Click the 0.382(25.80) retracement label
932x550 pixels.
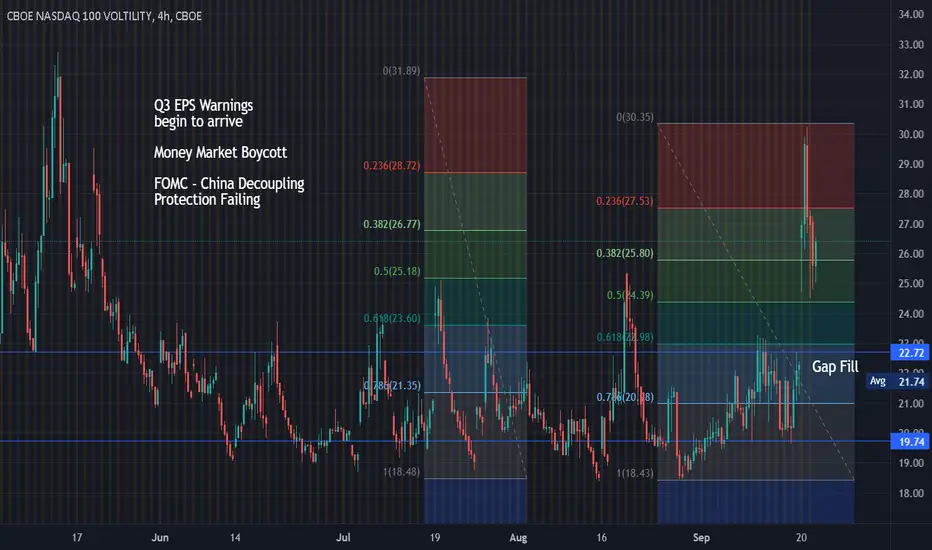[x=625, y=253]
